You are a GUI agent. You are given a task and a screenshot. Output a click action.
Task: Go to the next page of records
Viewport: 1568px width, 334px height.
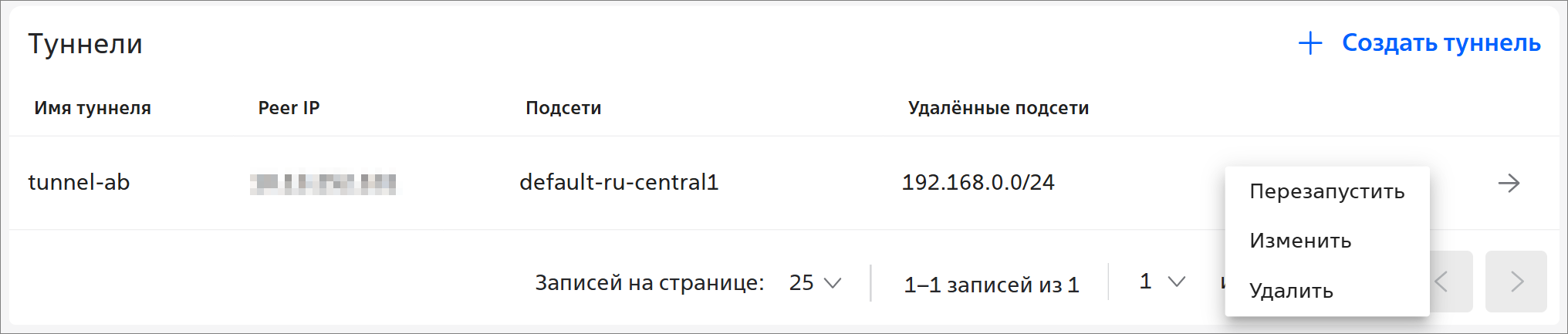point(1516,282)
